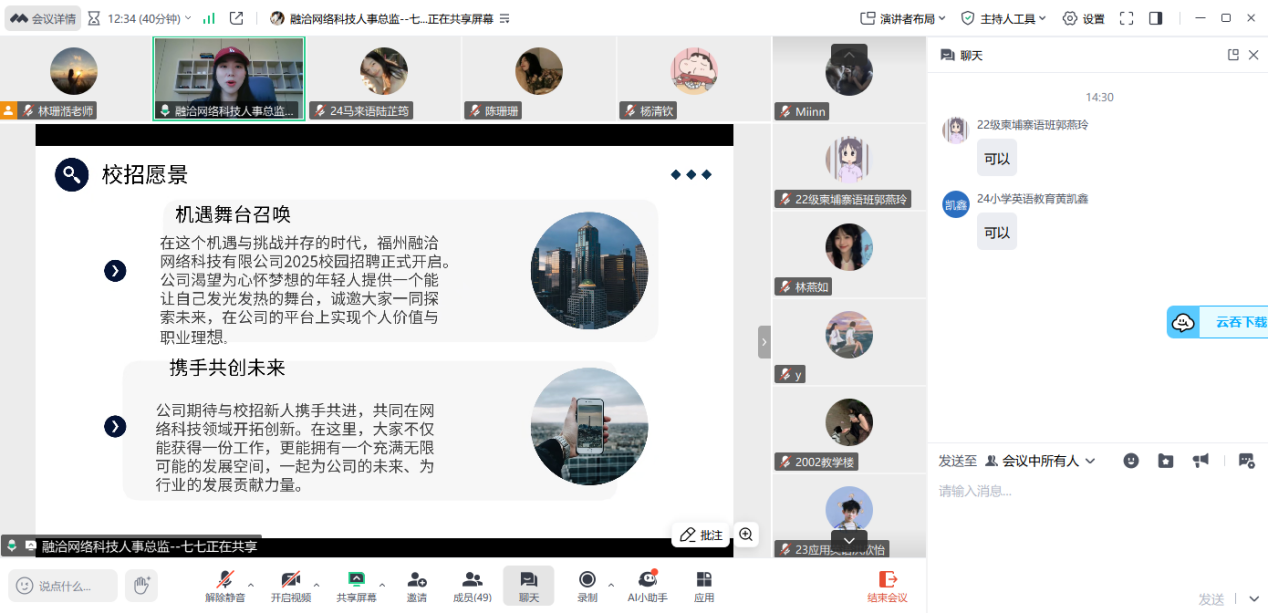Screen dimensions: 1268x613
Task: Open the AI小助手 assistant
Action: [x=647, y=585]
